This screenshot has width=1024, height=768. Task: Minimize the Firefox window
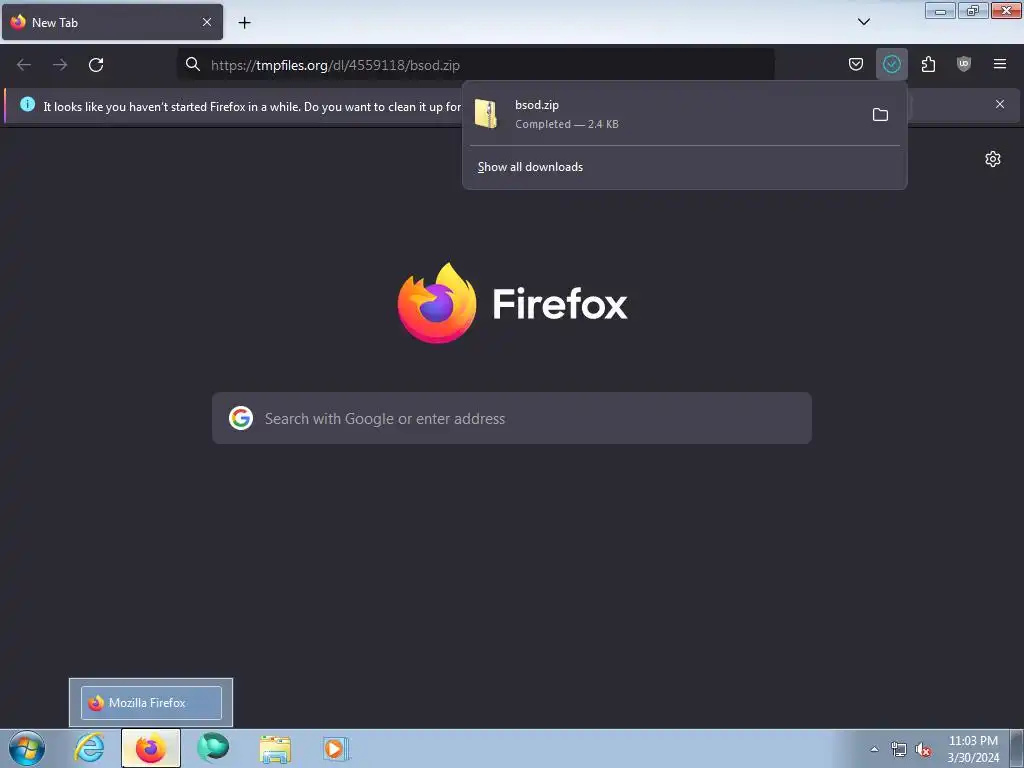(x=940, y=11)
